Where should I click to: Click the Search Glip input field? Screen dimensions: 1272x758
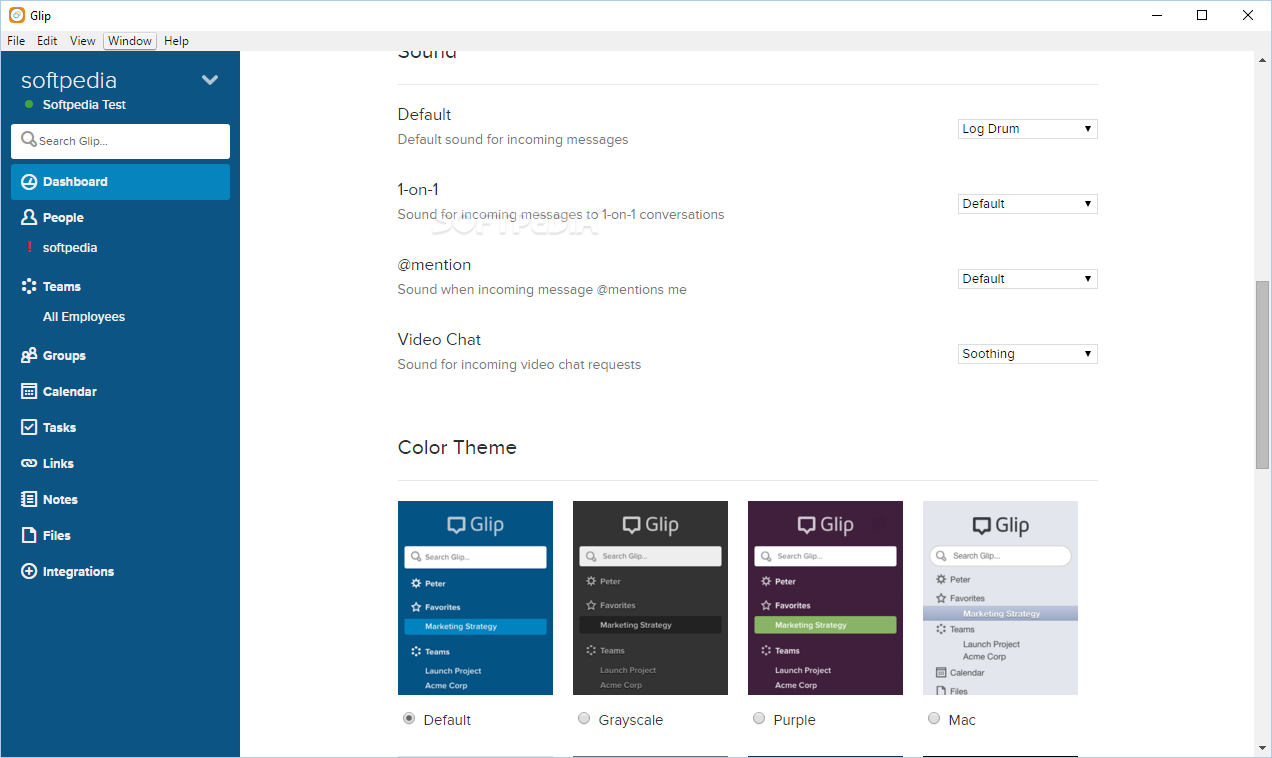pos(120,141)
